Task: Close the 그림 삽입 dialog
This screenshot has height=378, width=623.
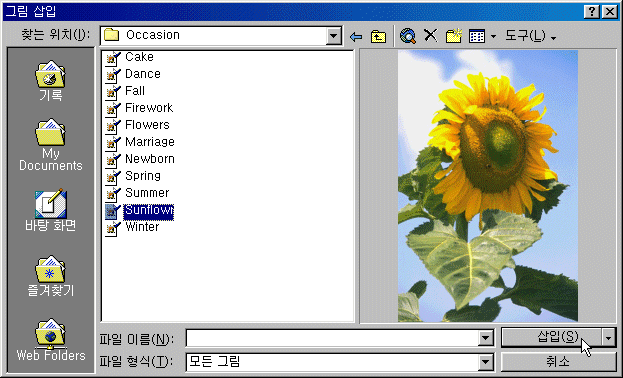Action: tap(610, 12)
